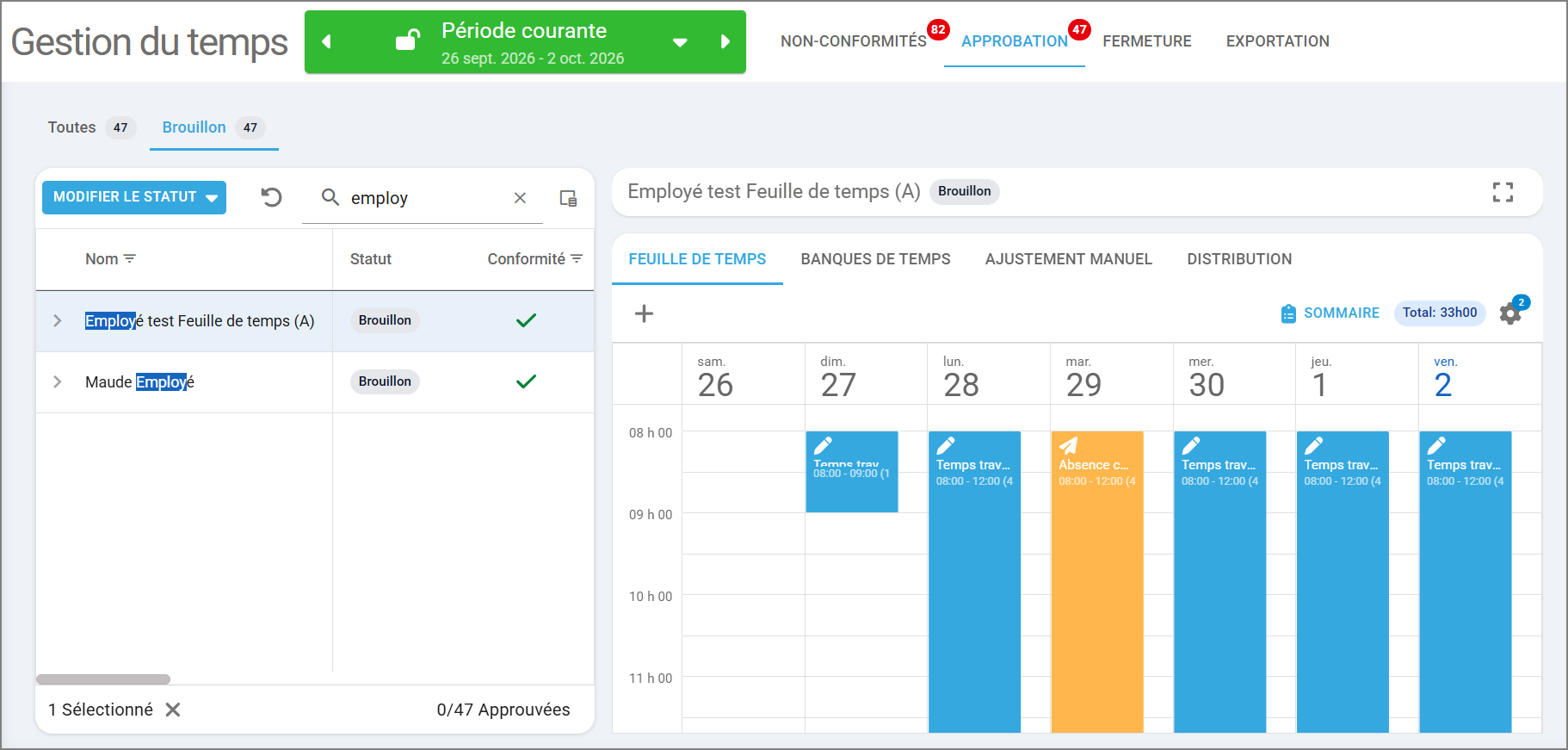The height and width of the screenshot is (750, 1568).
Task: Open the Période courante dropdown arrow
Action: click(x=680, y=42)
